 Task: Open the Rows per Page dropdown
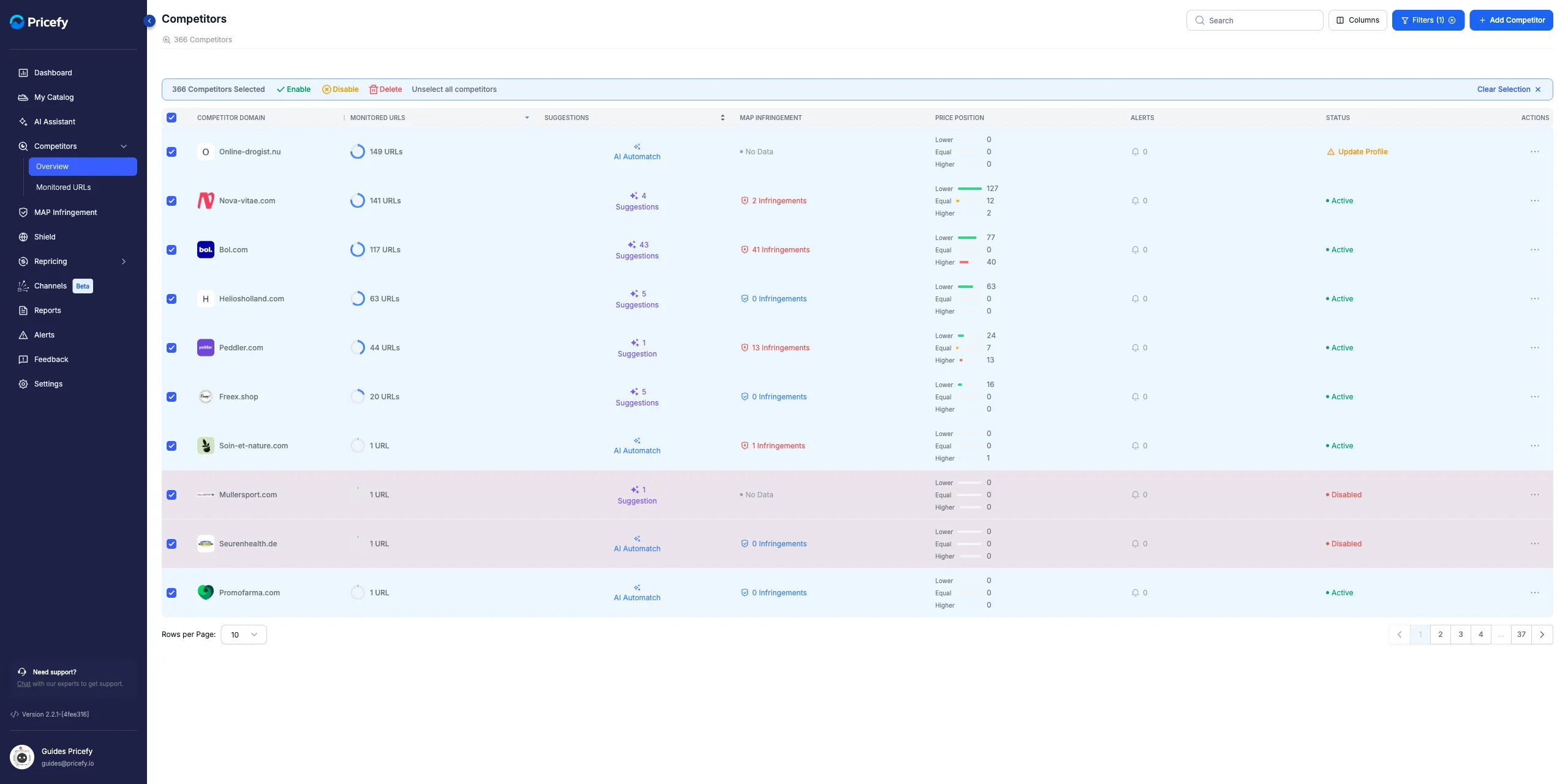point(244,635)
